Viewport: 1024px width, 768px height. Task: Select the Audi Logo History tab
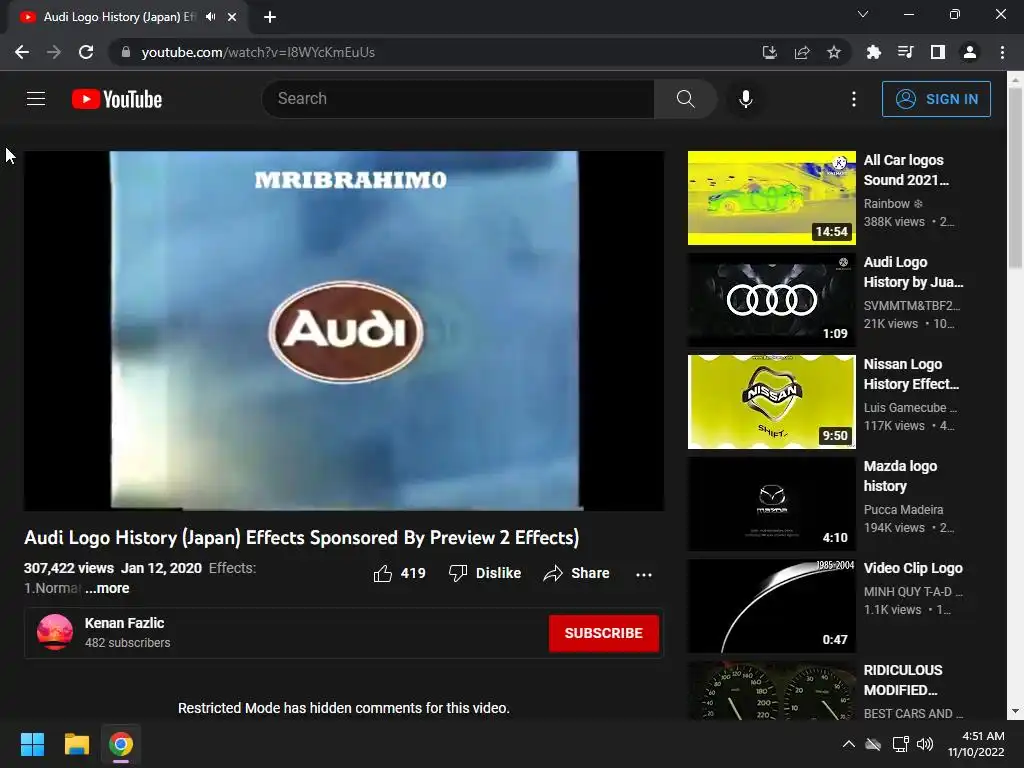coord(119,18)
